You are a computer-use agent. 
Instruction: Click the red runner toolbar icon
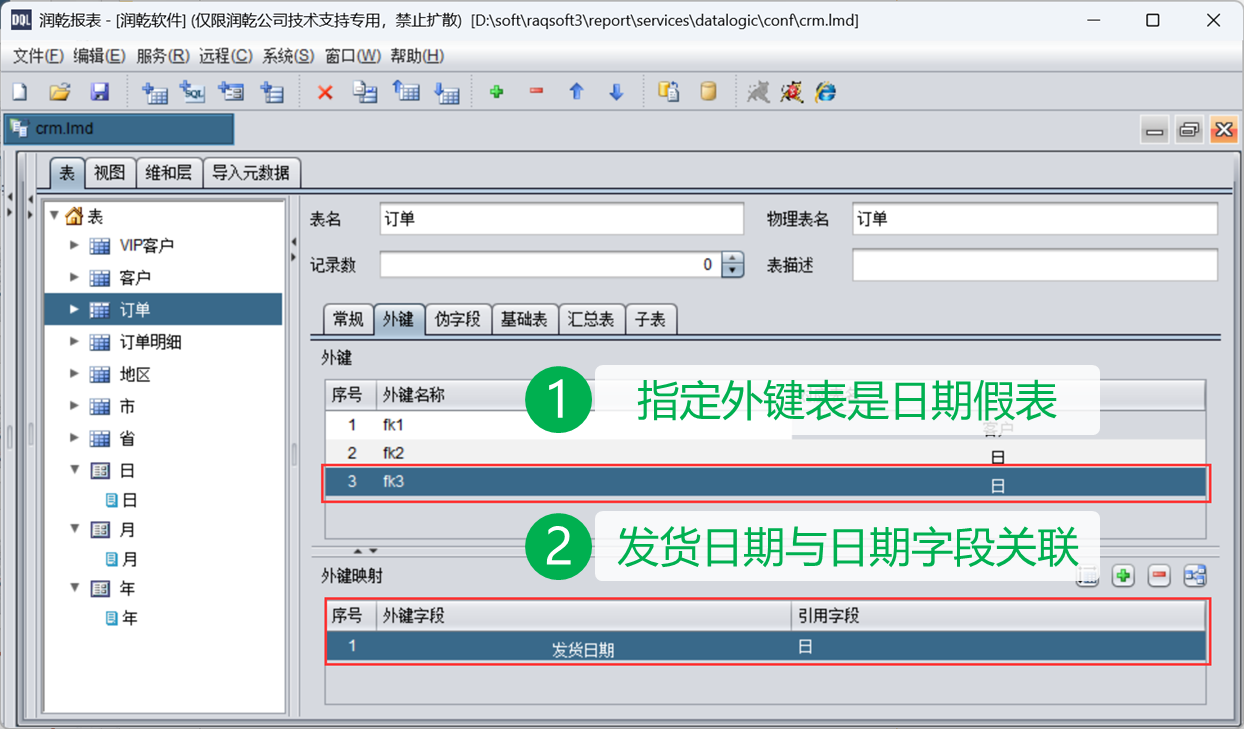click(792, 92)
